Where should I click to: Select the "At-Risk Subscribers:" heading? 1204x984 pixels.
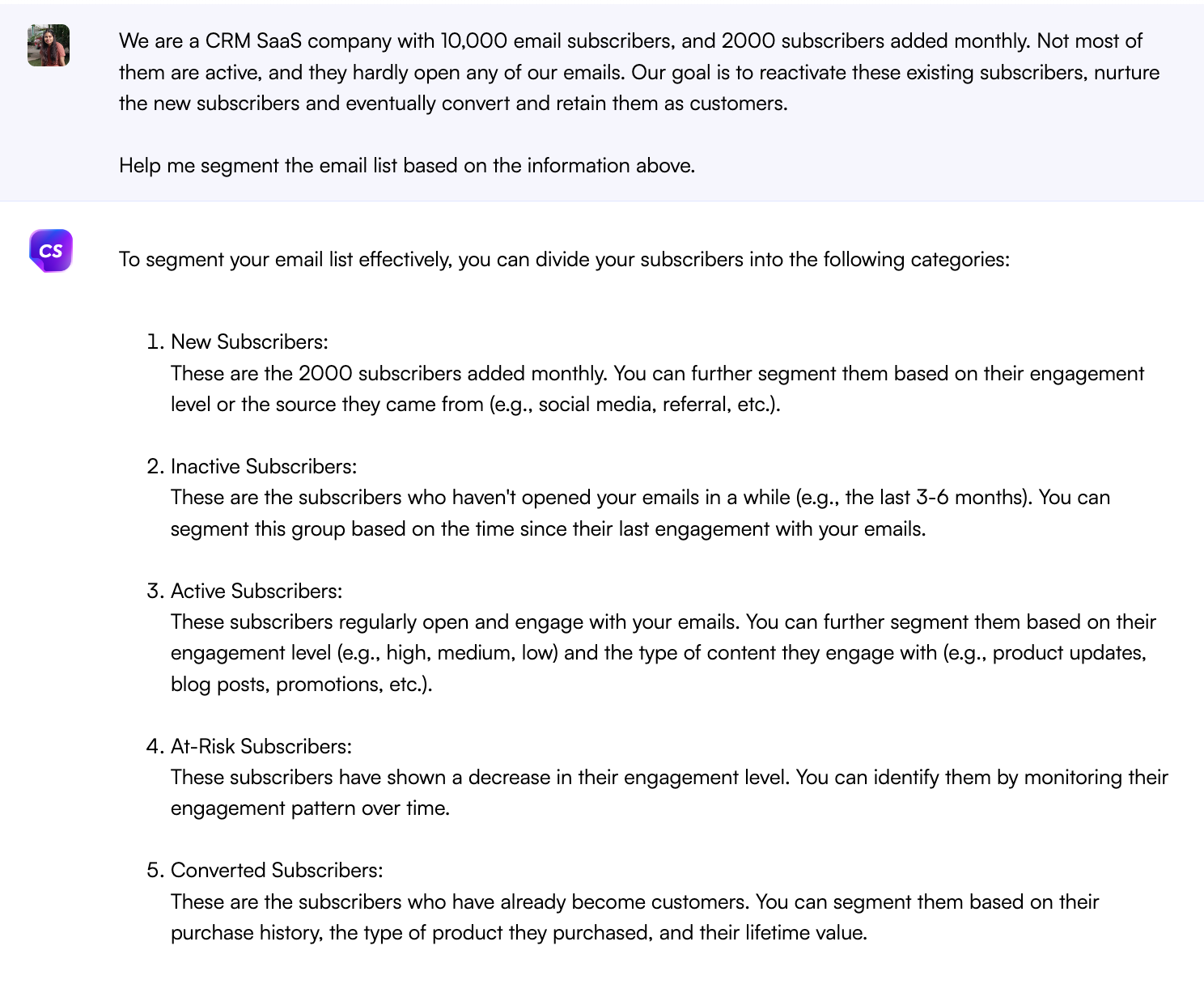pyautogui.click(x=261, y=746)
